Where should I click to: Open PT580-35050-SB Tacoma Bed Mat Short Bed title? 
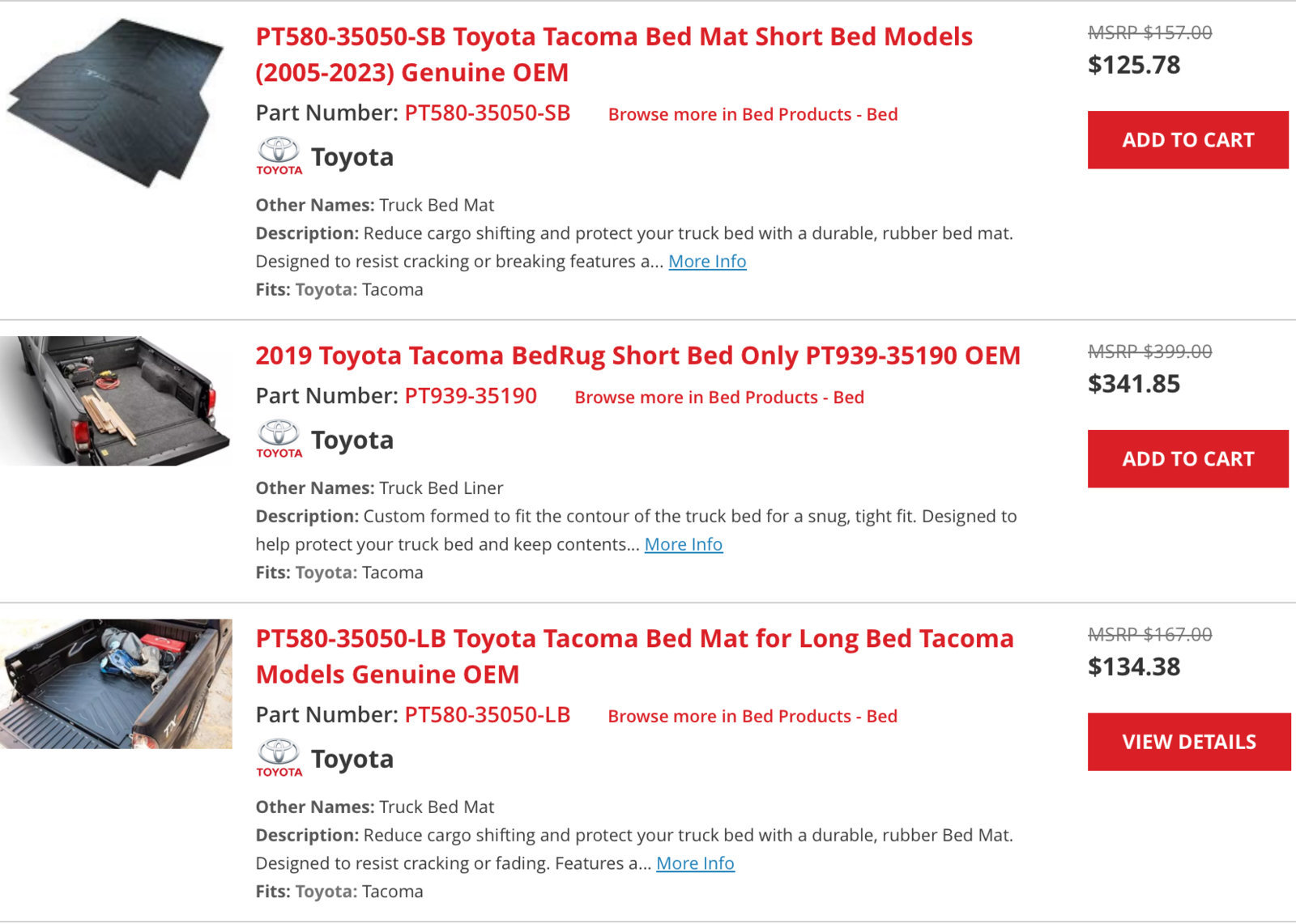pos(614,54)
